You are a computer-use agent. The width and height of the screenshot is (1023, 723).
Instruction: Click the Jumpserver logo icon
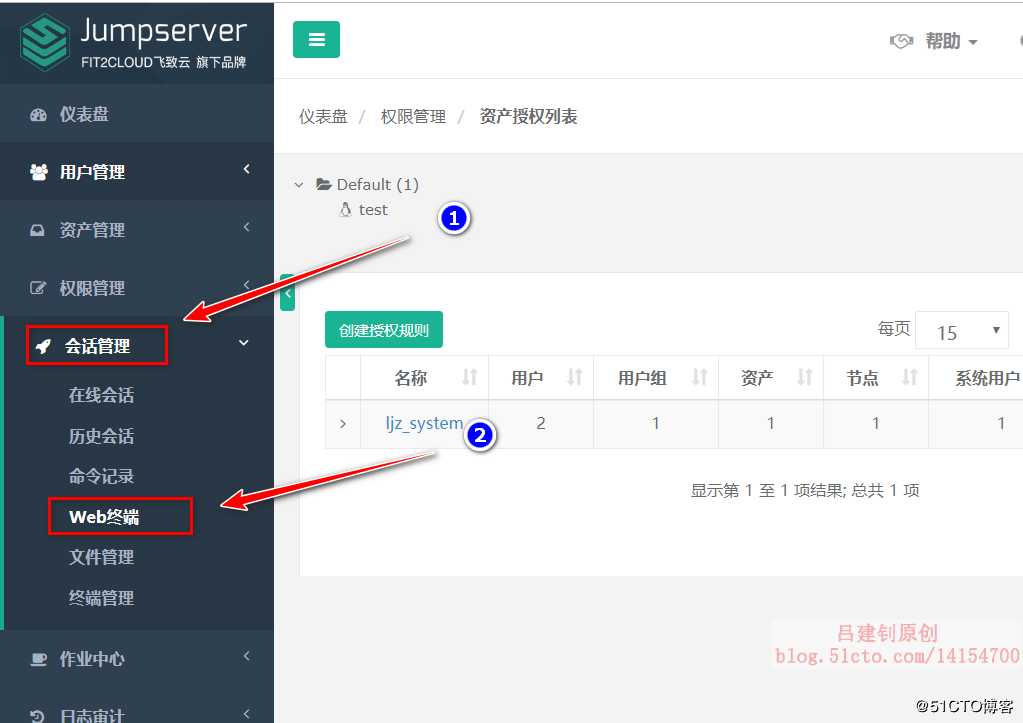[x=44, y=42]
